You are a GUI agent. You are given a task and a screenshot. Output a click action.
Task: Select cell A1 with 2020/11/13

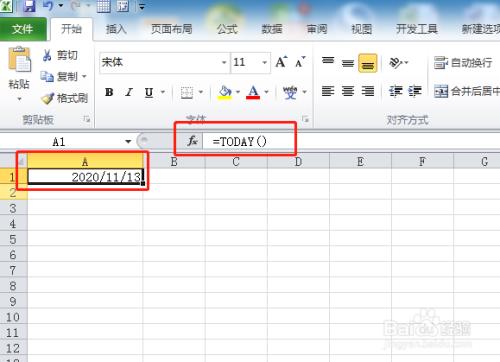click(85, 176)
